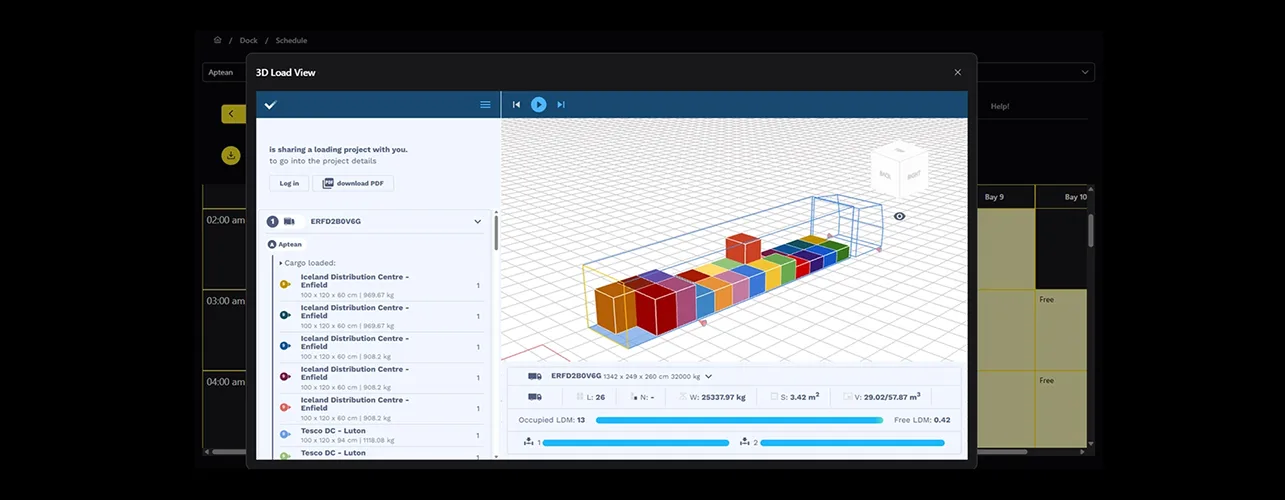Click the maroon marker of the fourth Iceland cargo item

[285, 377]
